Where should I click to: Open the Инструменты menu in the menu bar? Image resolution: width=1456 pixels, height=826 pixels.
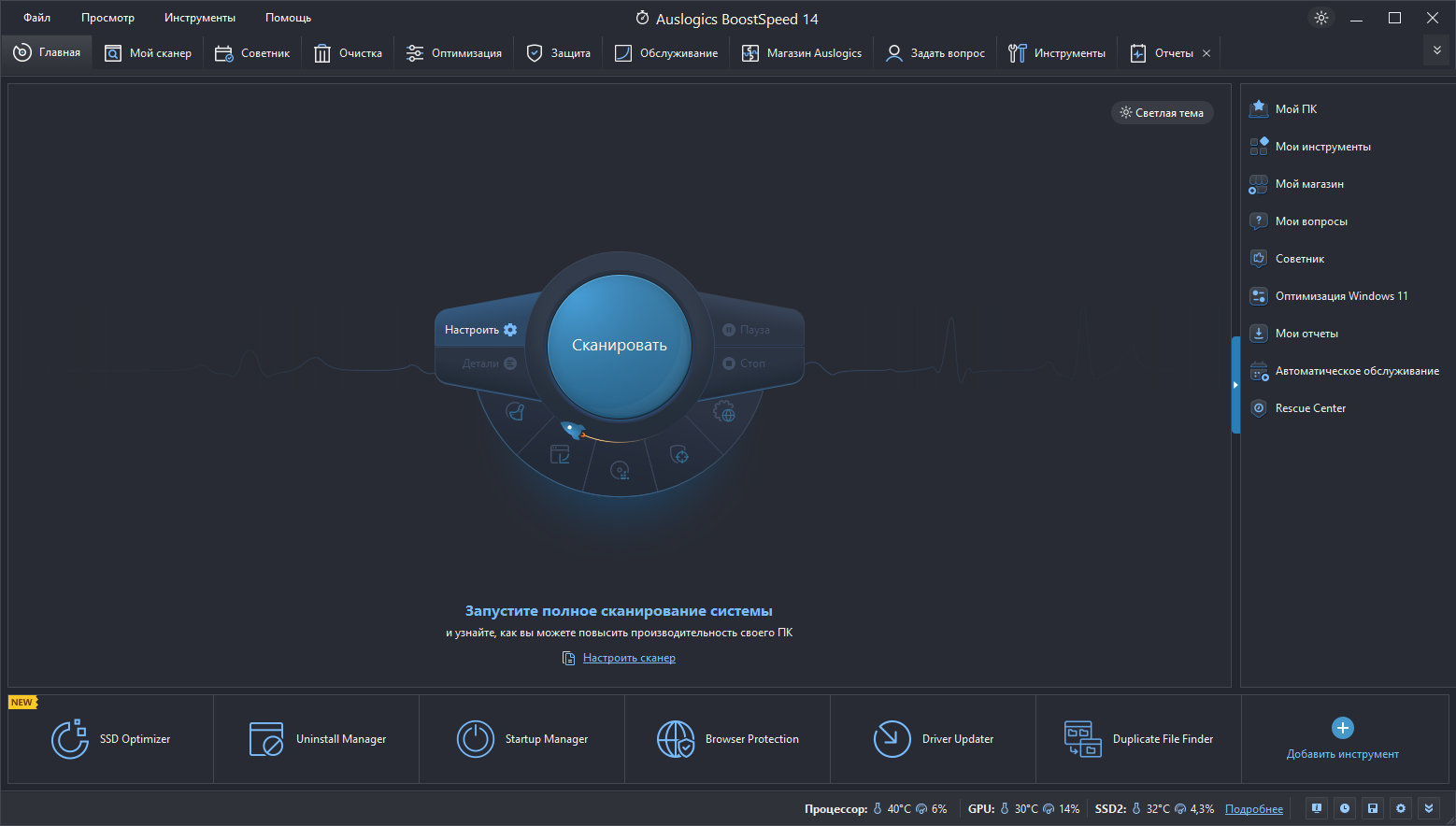pyautogui.click(x=200, y=18)
